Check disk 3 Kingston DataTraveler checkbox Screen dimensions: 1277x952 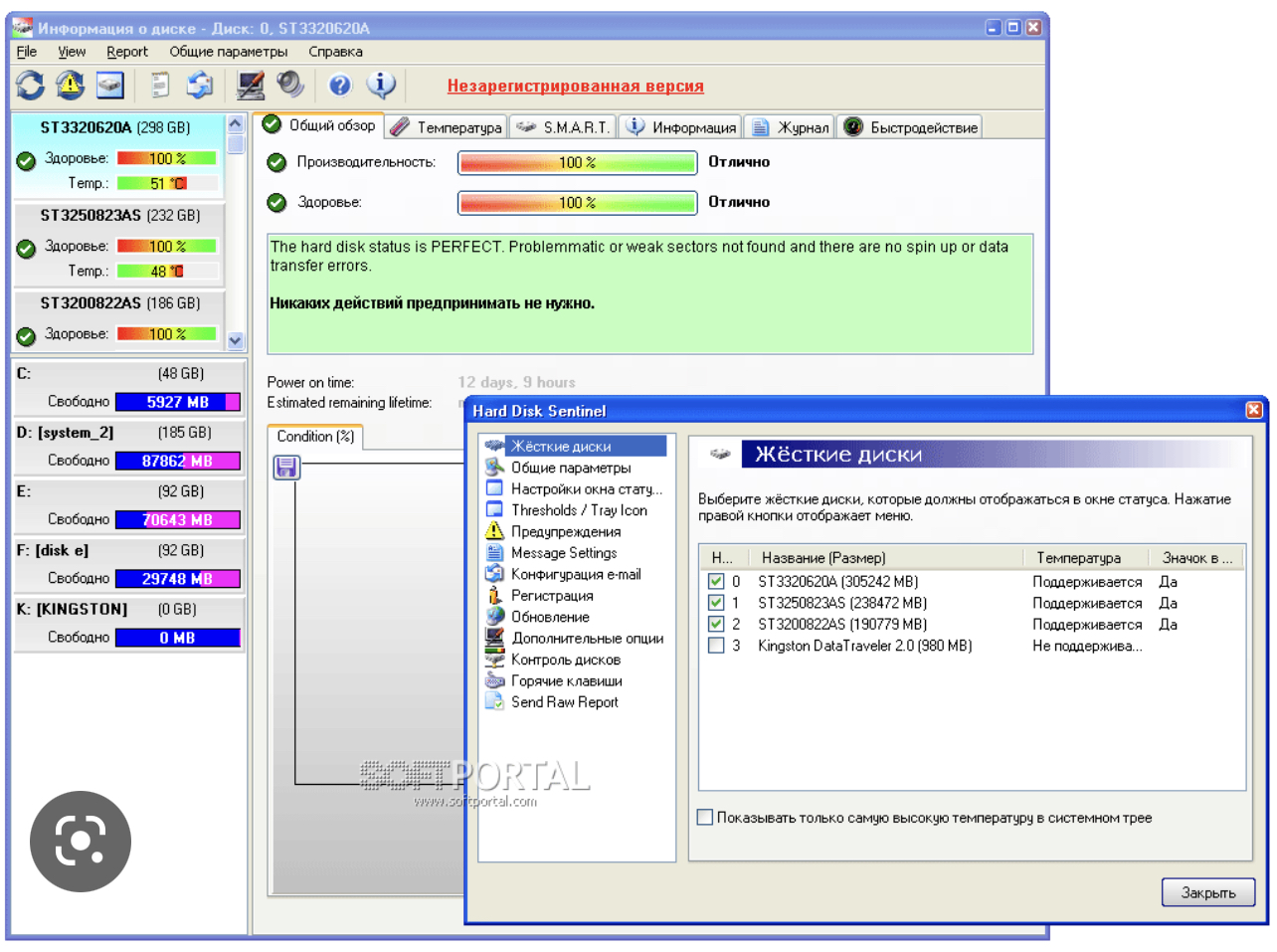point(716,646)
